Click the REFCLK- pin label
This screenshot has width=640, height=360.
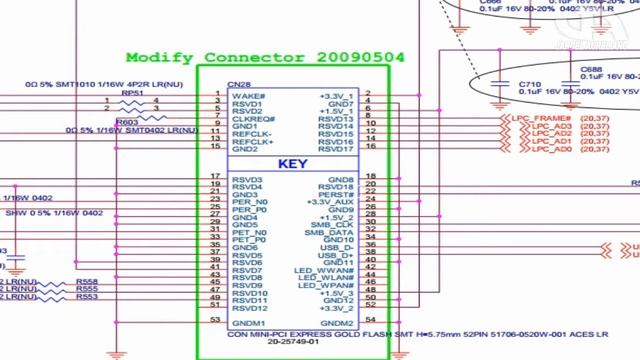(252, 134)
